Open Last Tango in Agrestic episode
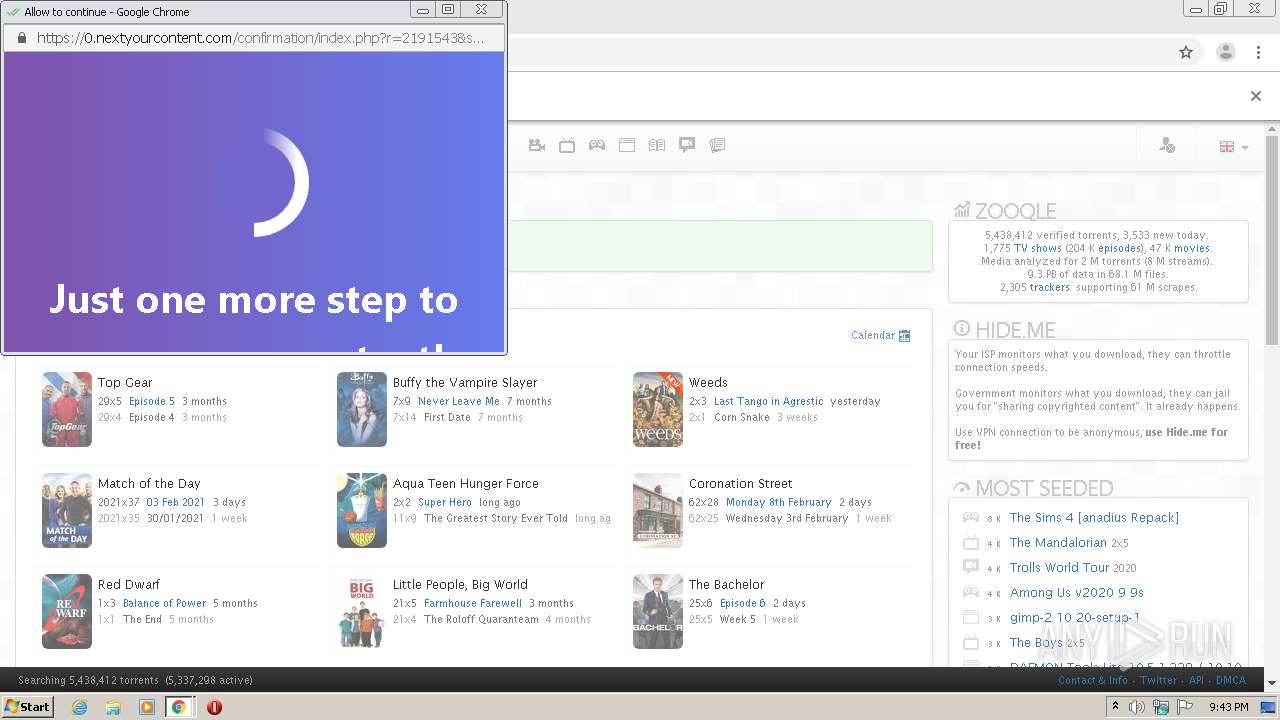1280x720 pixels. pos(769,401)
